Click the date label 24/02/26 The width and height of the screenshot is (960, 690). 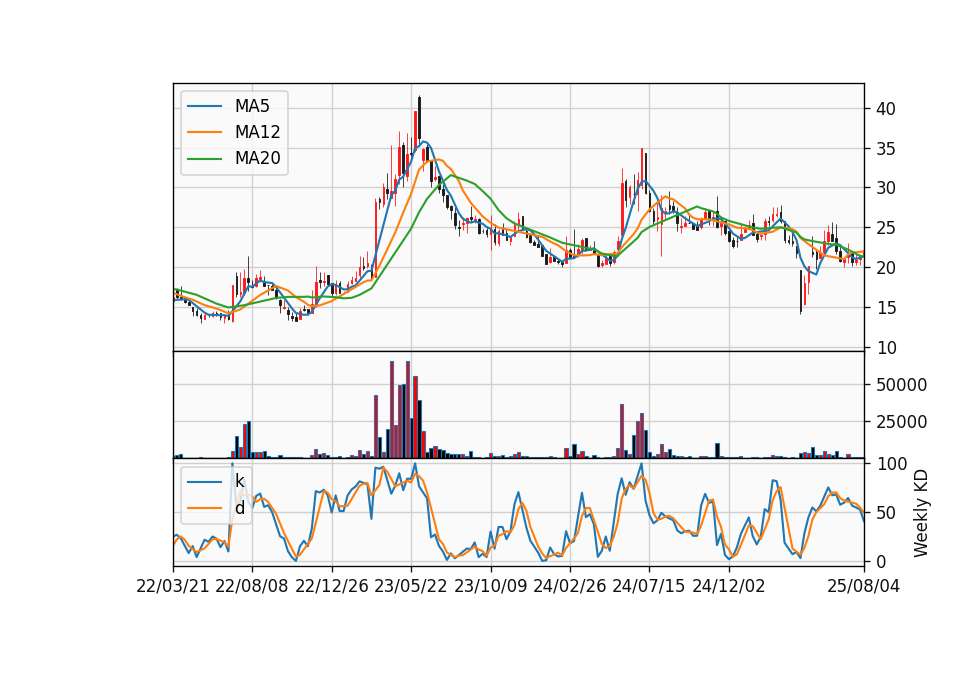tap(570, 586)
